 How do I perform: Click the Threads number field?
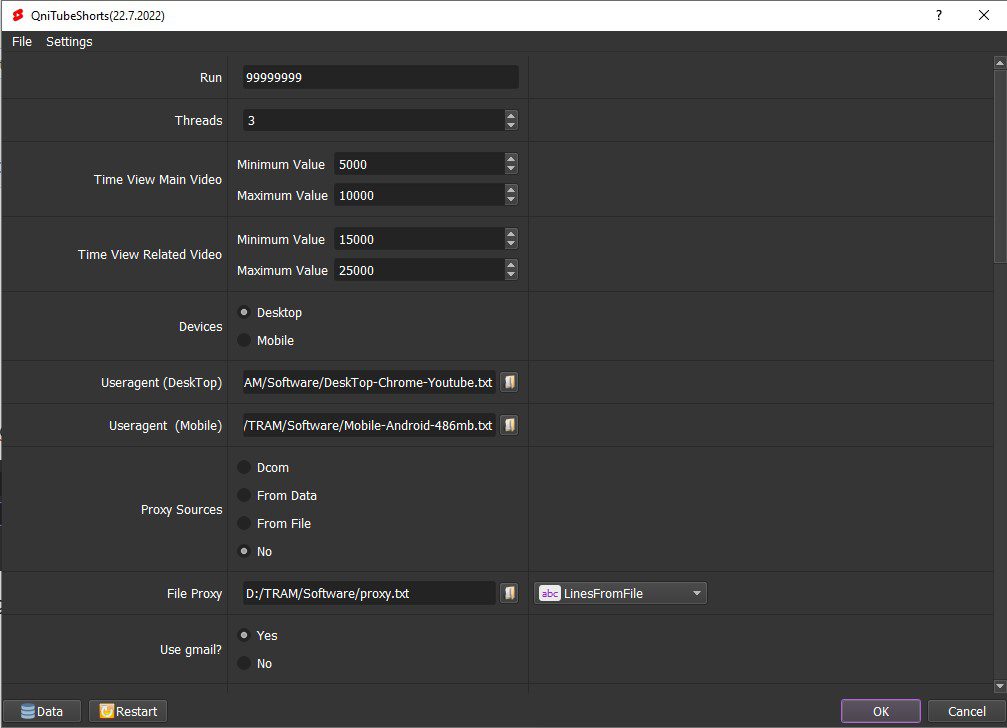pos(374,121)
